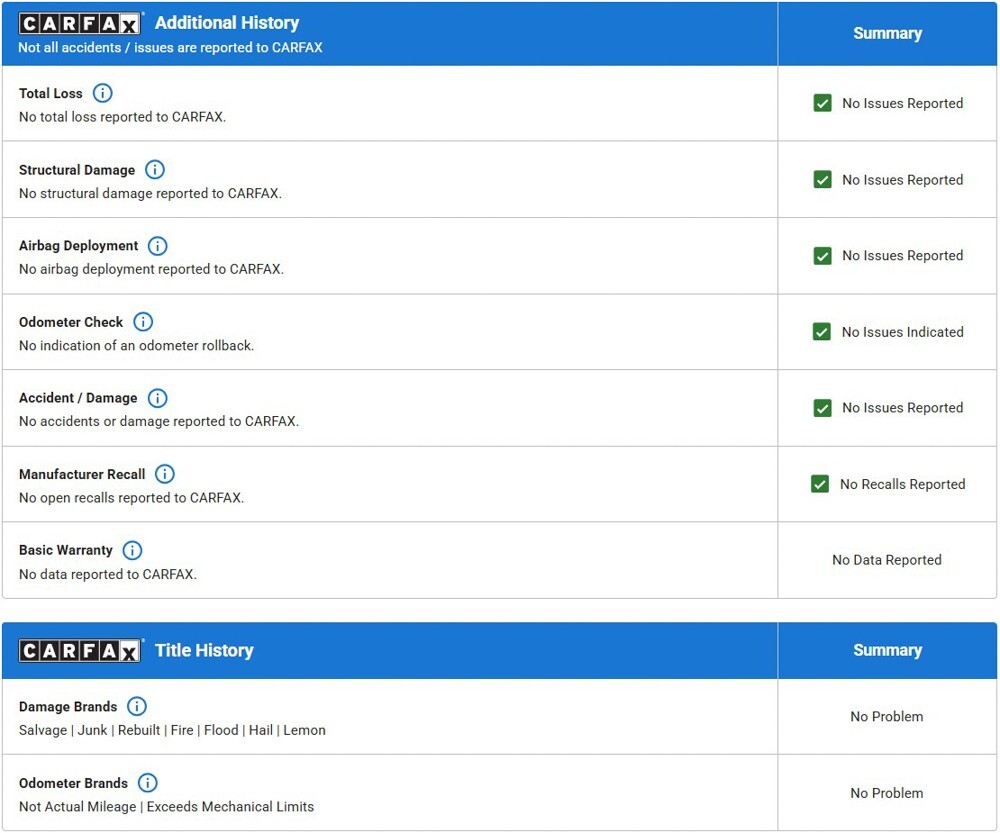Image resolution: width=1000 pixels, height=833 pixels.
Task: Click the Accident / Damage info icon
Action: pyautogui.click(x=157, y=398)
